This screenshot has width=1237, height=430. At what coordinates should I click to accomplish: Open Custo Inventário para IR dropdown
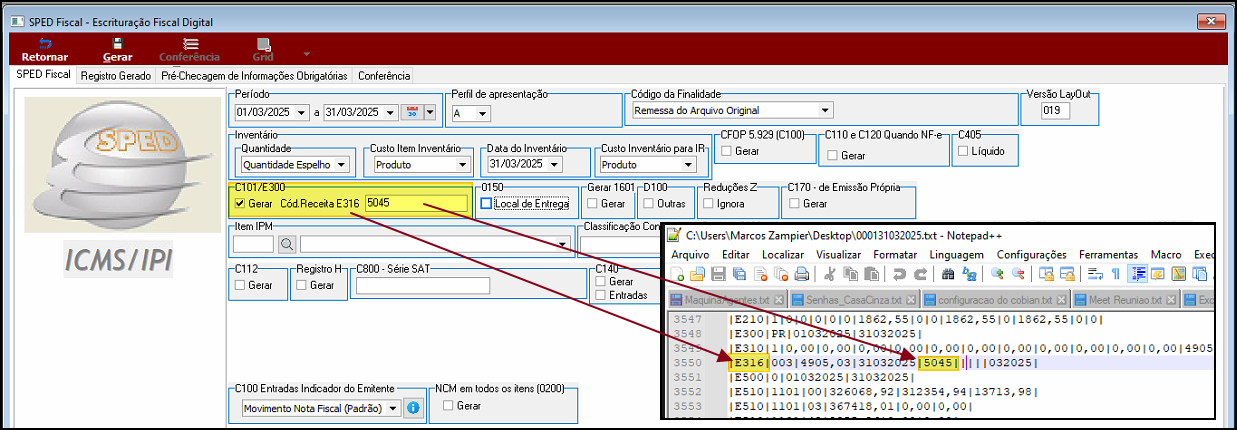[x=687, y=164]
